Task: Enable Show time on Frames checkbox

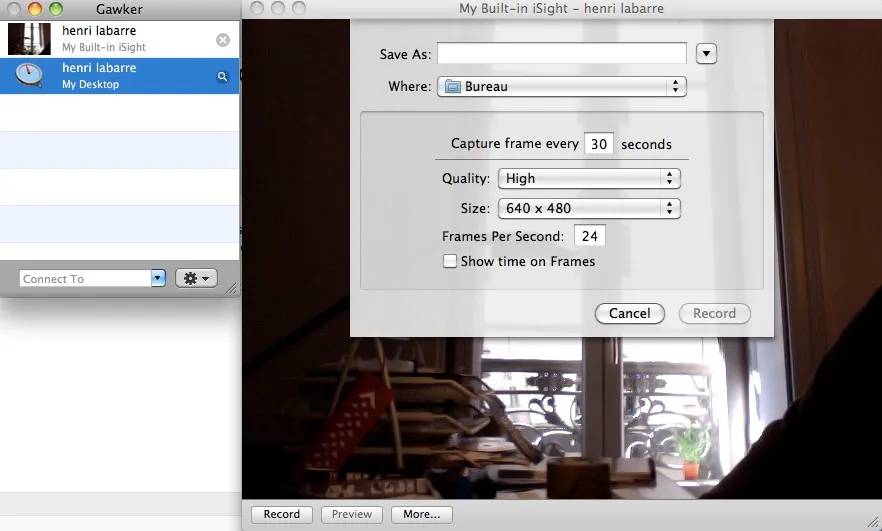Action: tap(450, 262)
